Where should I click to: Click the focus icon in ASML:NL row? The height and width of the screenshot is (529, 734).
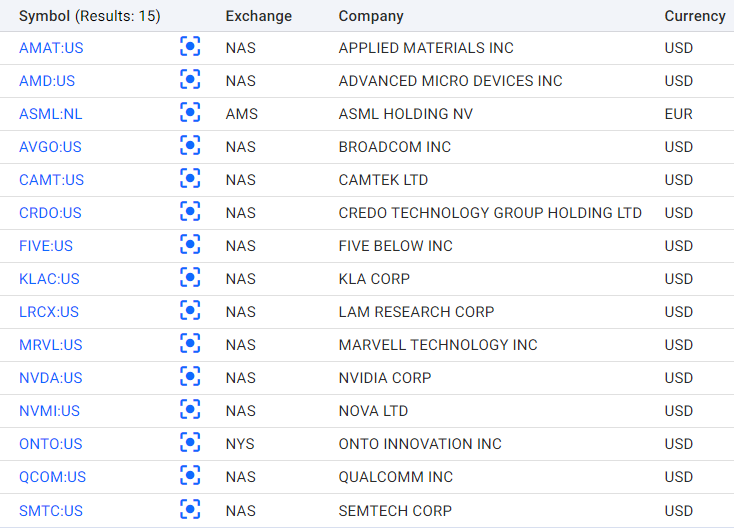point(190,113)
